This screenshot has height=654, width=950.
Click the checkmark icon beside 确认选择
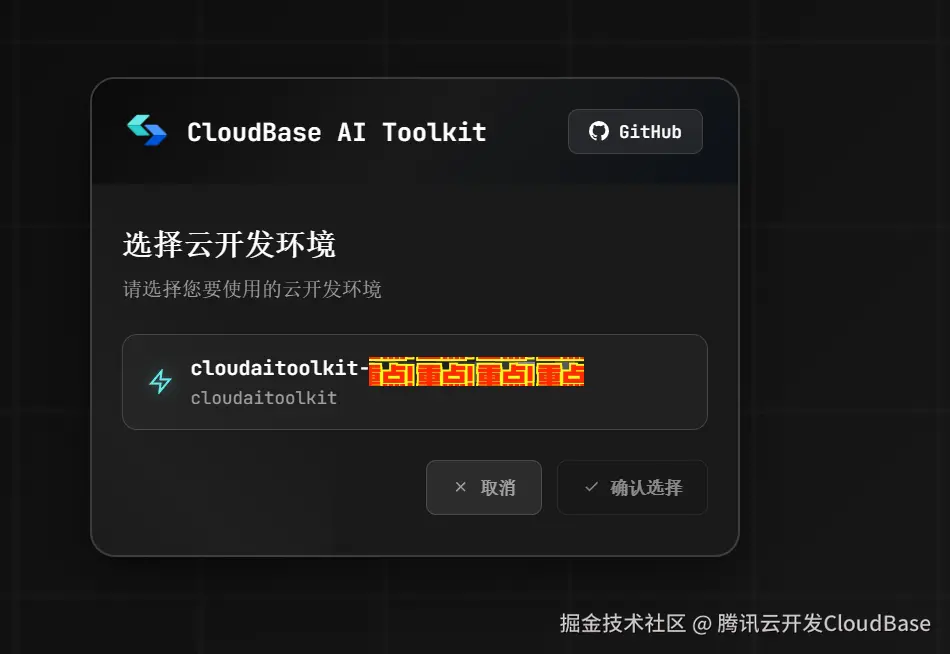(591, 487)
